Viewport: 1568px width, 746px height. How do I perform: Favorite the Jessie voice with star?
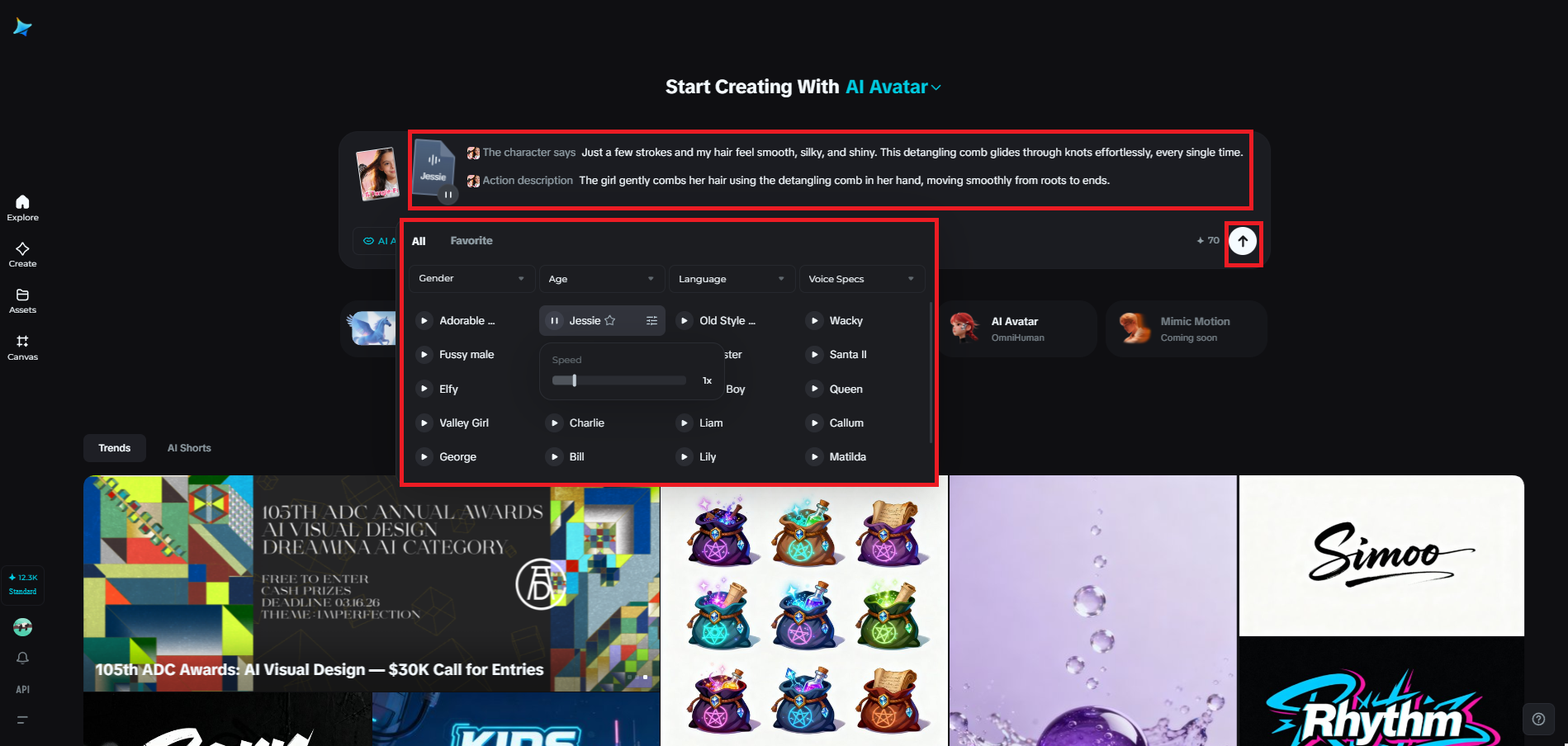pyautogui.click(x=610, y=321)
